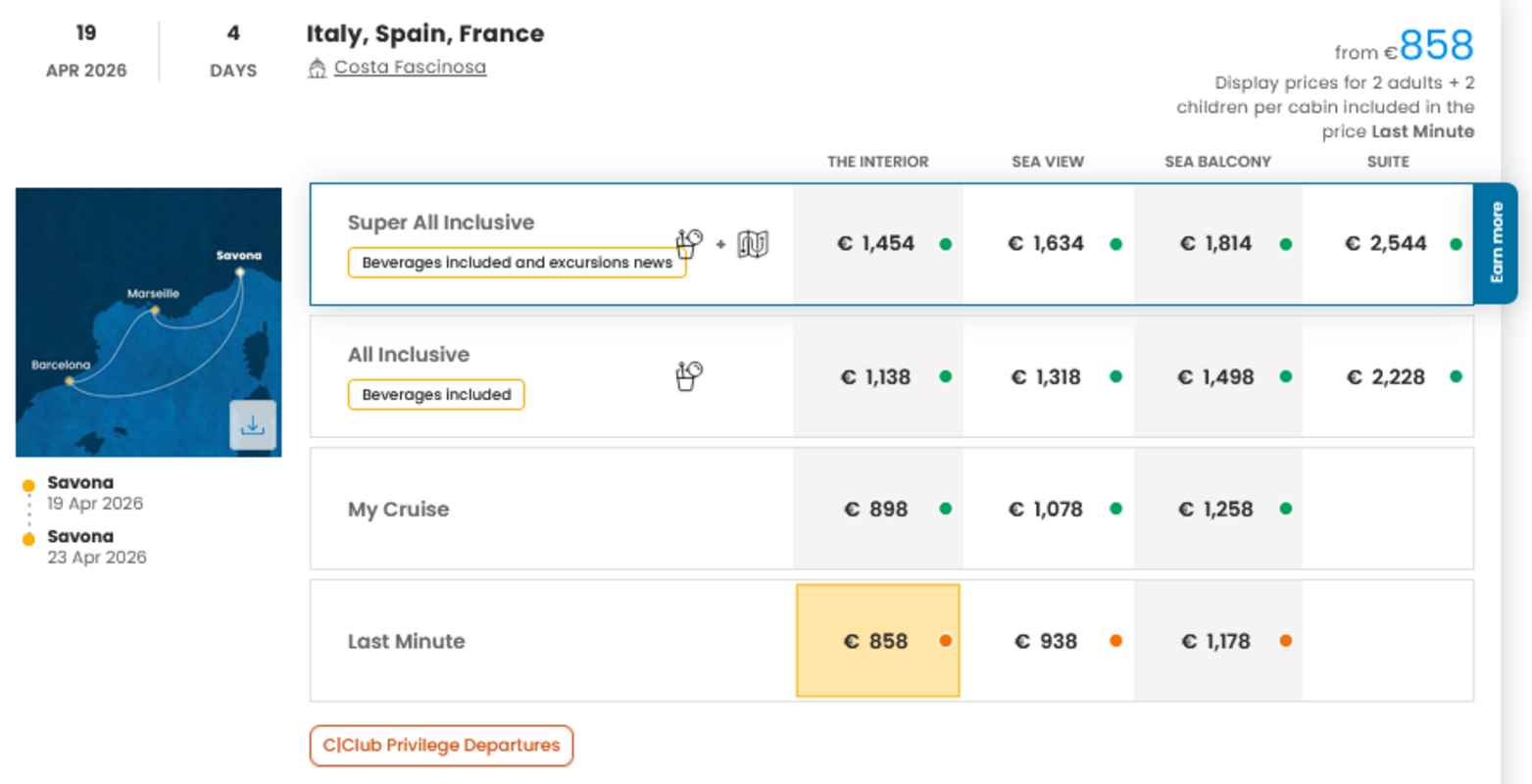Select Last Minute interior price €858
This screenshot has height=784, width=1532.
877,641
